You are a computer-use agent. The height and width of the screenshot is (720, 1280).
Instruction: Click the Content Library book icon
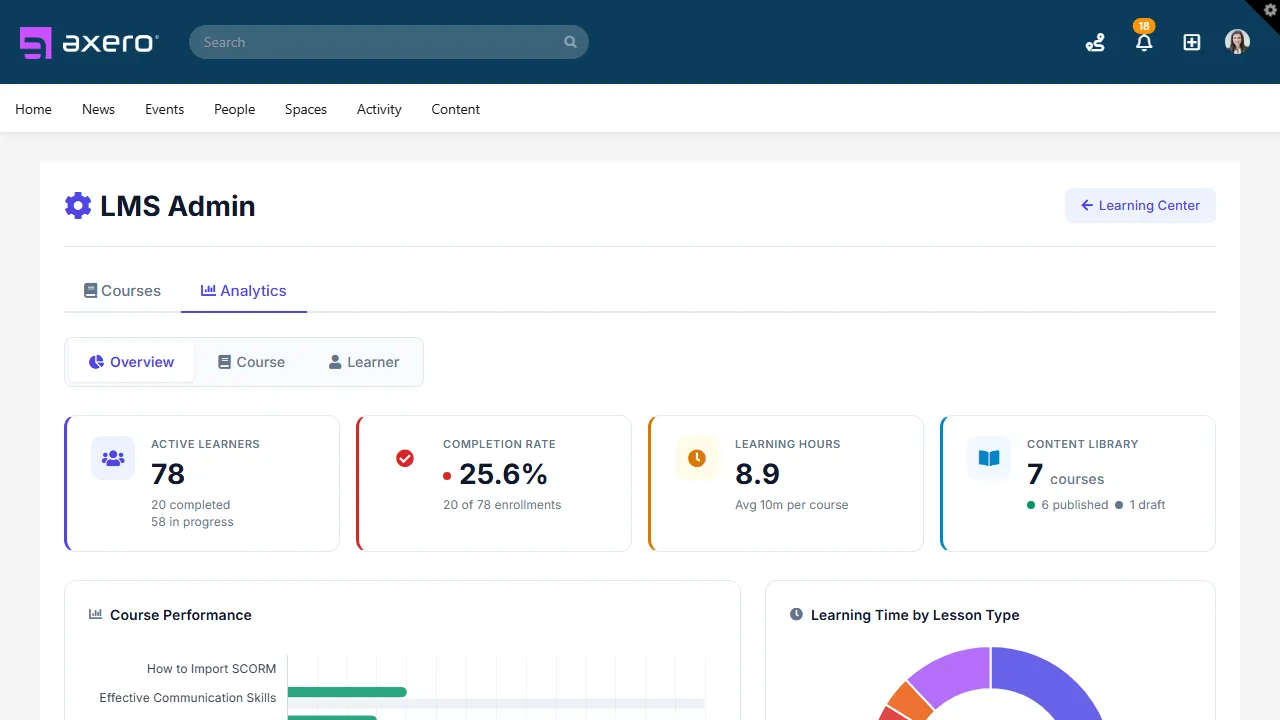(989, 458)
